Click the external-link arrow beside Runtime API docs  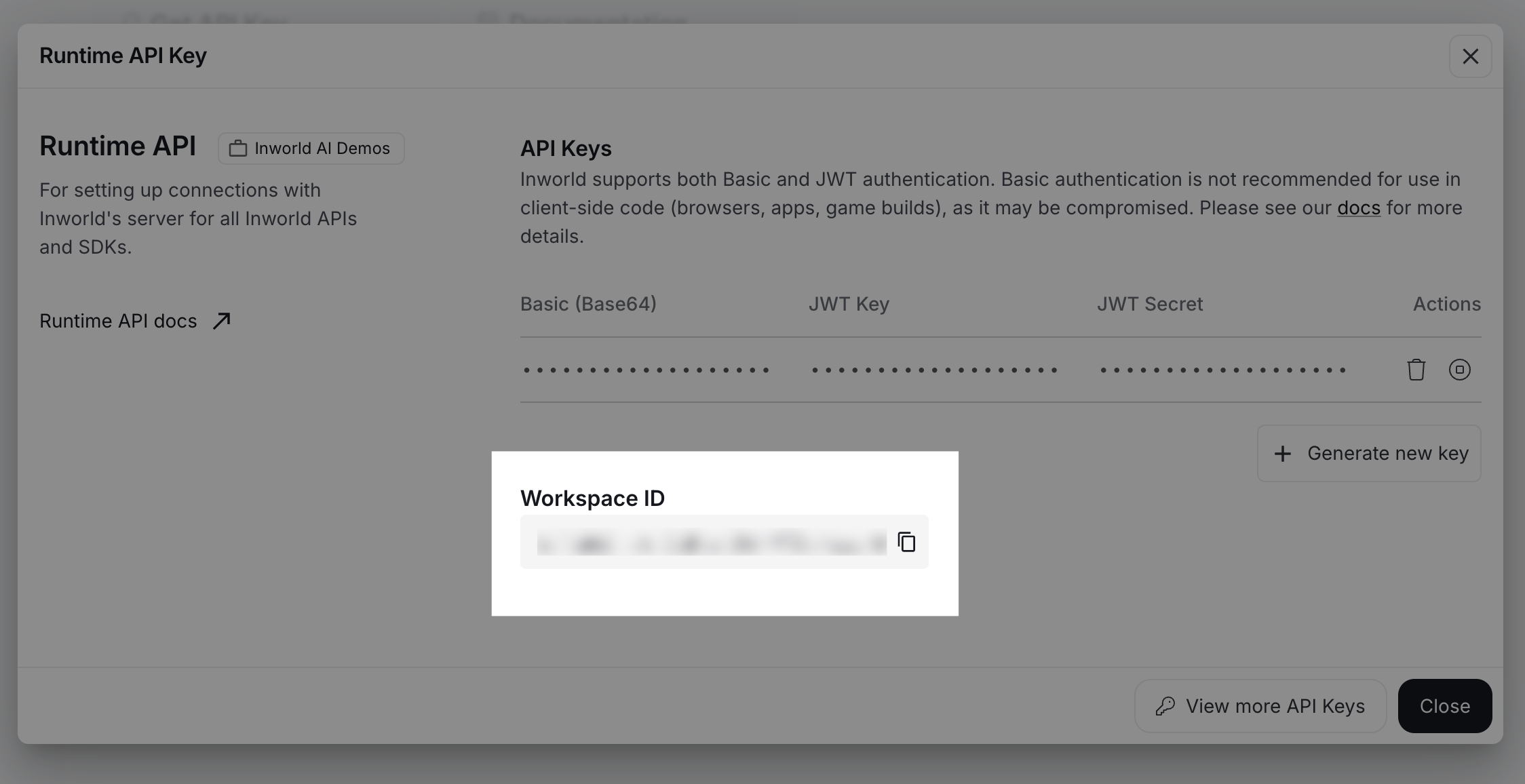pyautogui.click(x=221, y=320)
